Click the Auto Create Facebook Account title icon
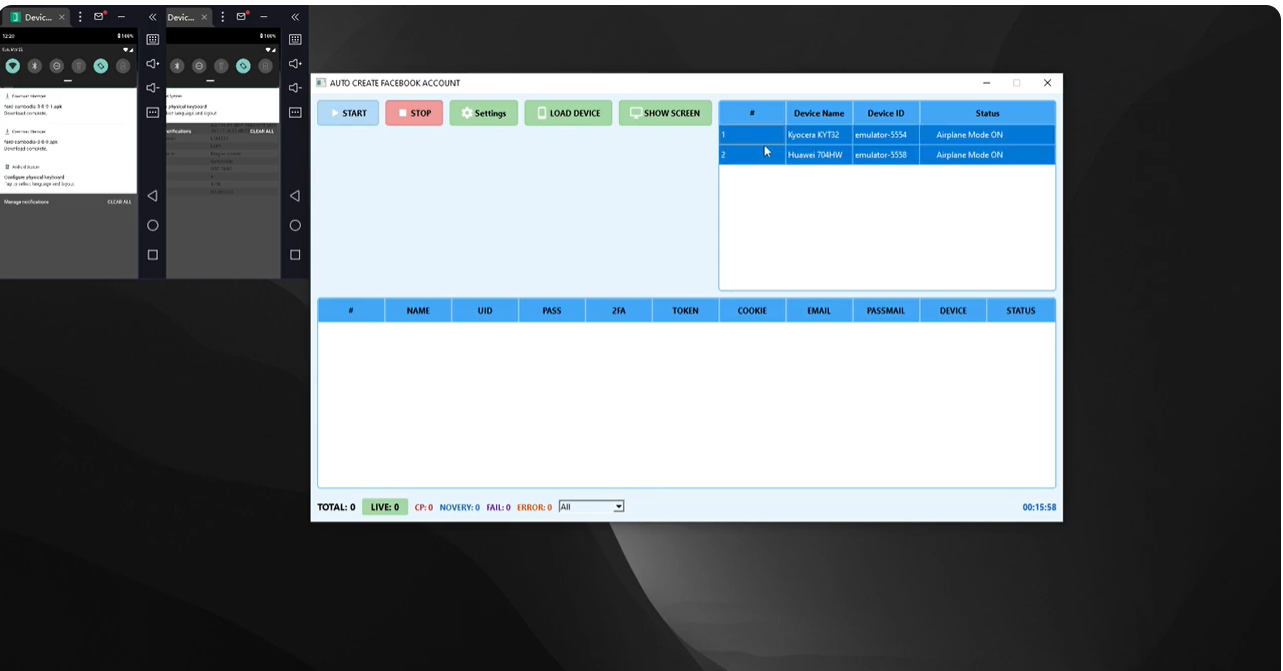1283x671 pixels. (321, 83)
